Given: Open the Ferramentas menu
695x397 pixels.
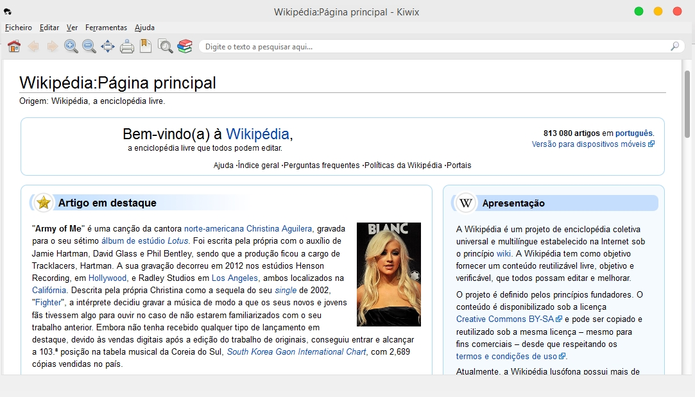Looking at the screenshot, I should 106,27.
